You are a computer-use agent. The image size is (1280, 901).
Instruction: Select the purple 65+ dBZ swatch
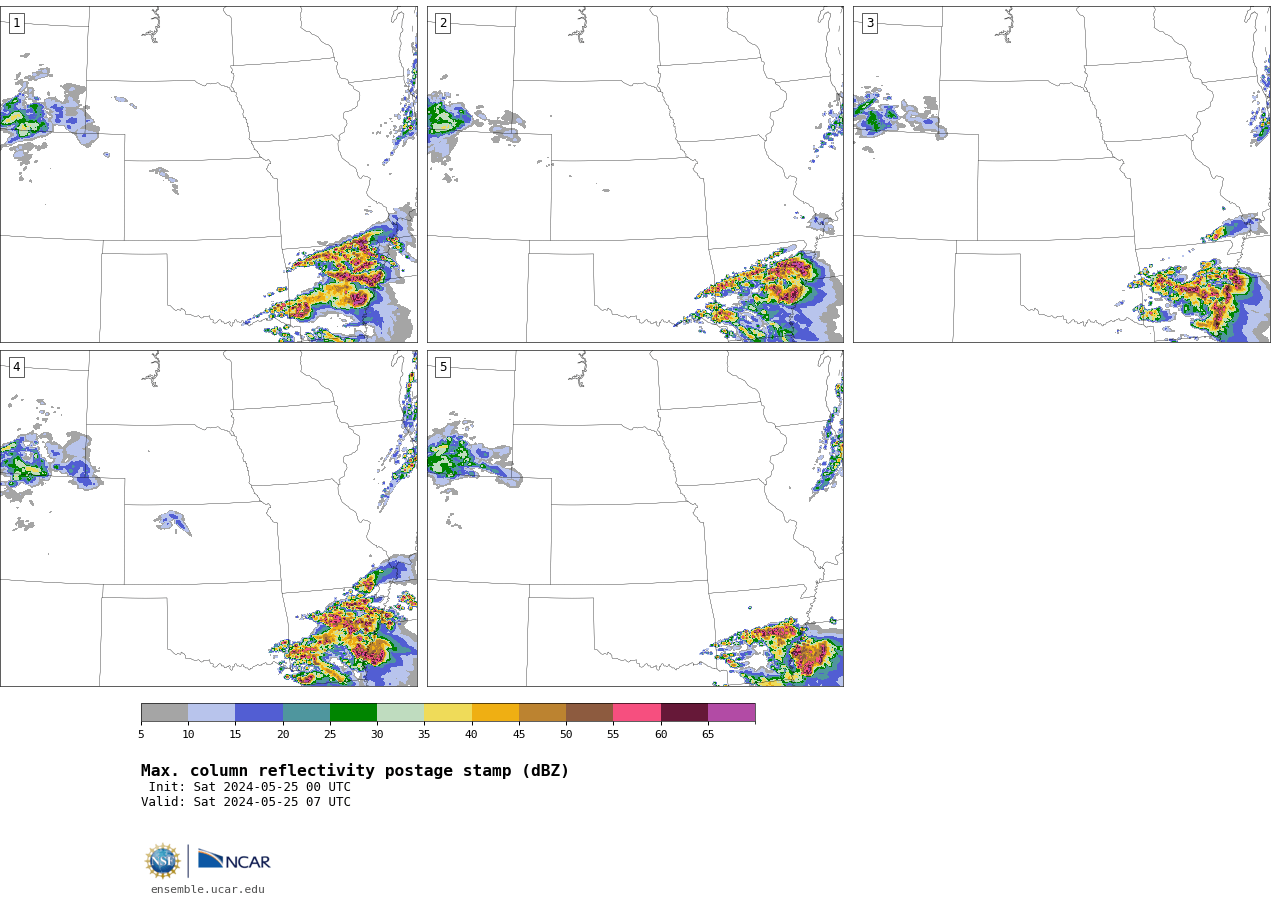point(732,713)
